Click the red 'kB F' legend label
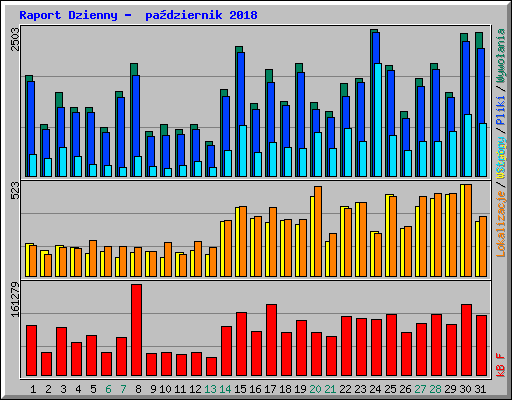Screen dimensions: 512x400 501,365
